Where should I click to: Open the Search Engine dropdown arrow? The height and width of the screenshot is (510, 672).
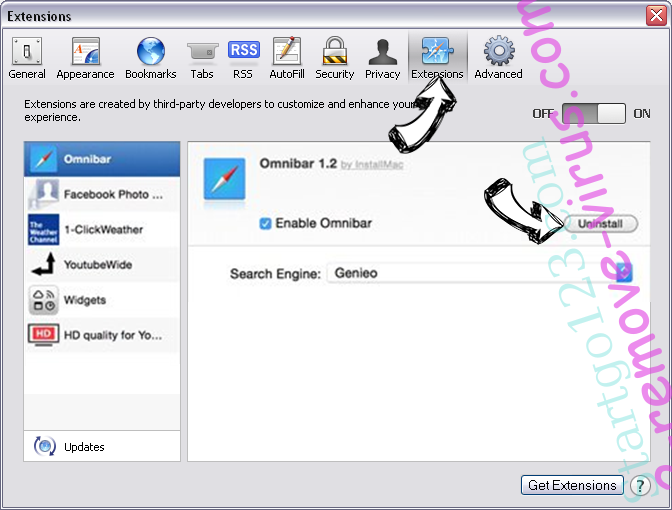(624, 273)
